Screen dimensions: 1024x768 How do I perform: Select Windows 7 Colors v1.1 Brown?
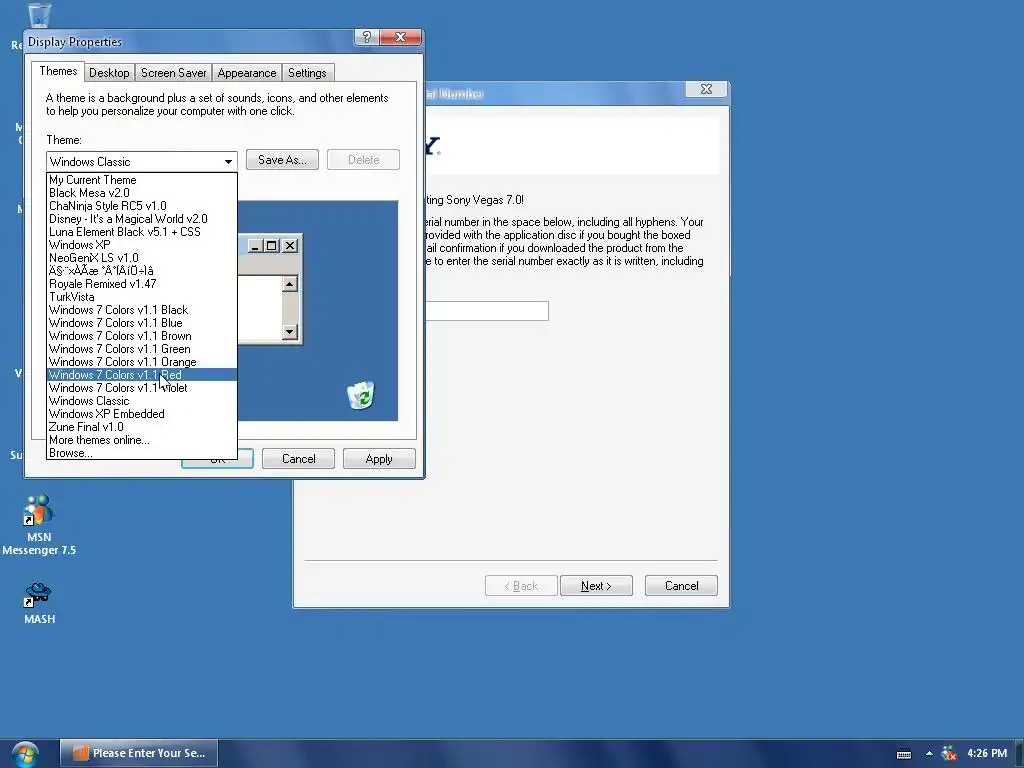142,336
